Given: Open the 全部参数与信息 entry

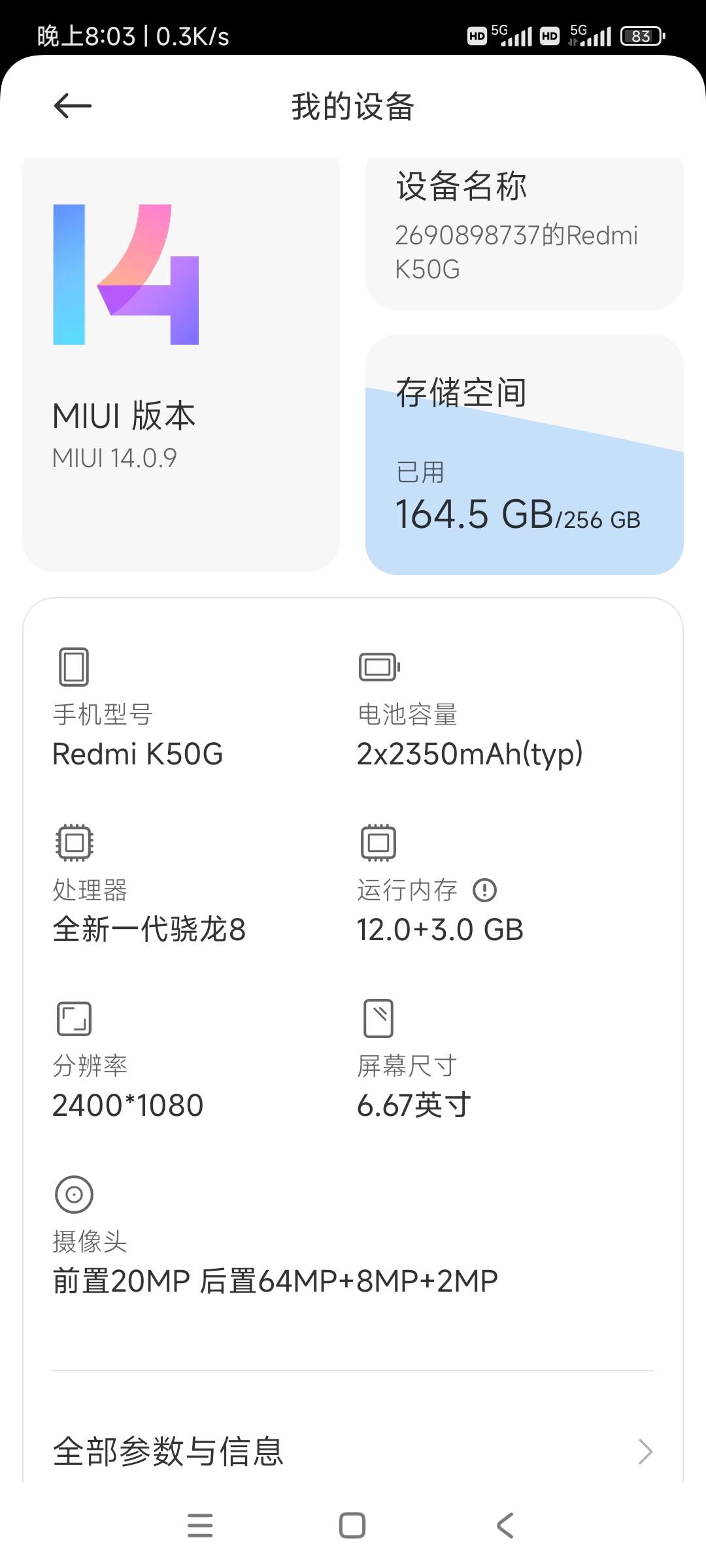Looking at the screenshot, I should click(353, 1452).
